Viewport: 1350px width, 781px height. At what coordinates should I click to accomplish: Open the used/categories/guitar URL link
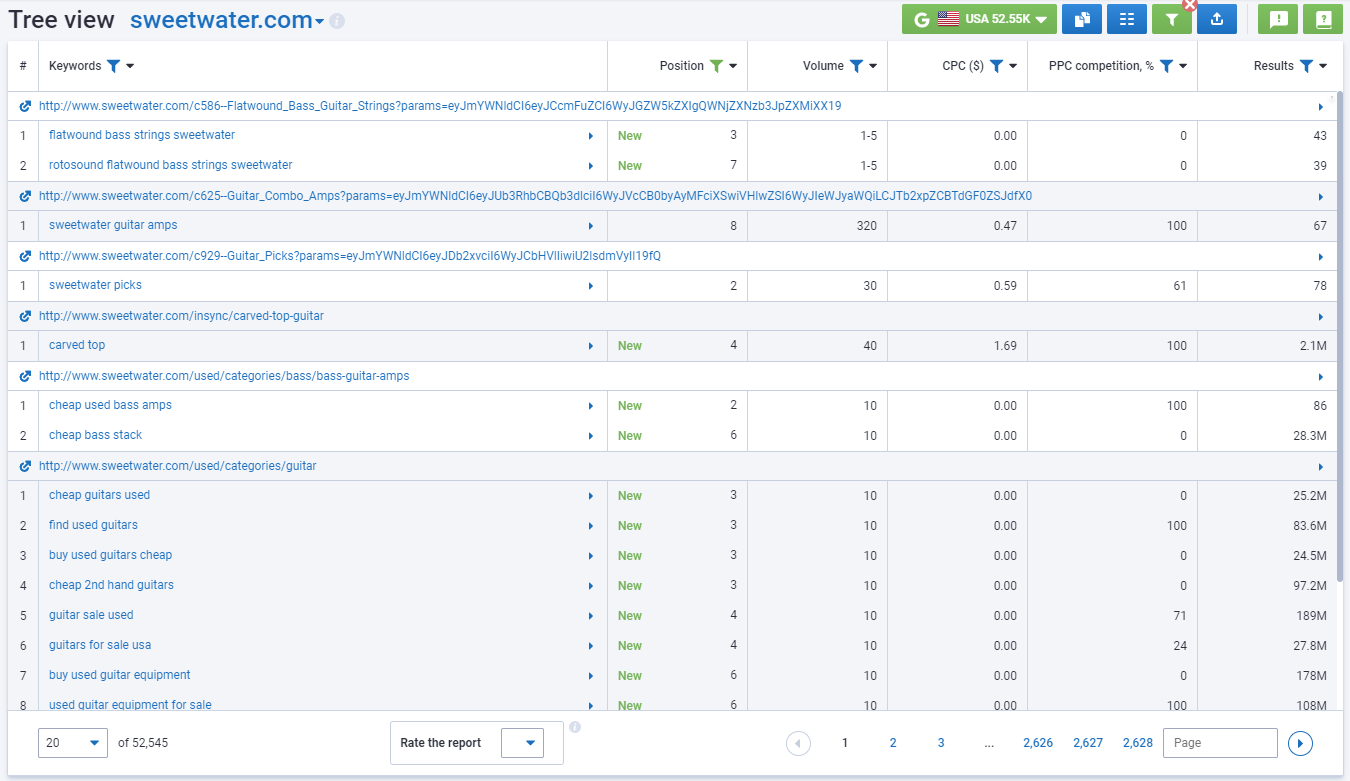178,466
